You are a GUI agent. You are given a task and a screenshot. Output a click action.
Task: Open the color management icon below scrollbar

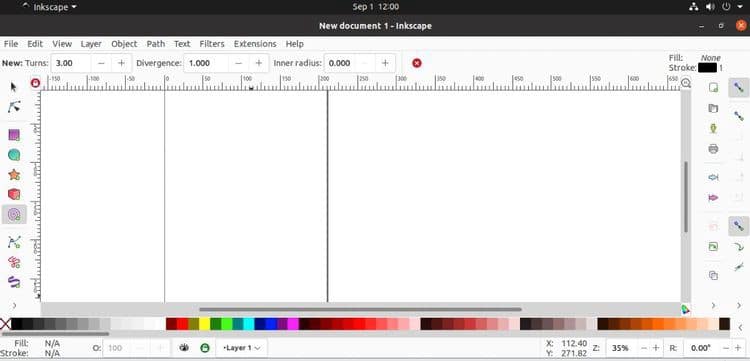click(685, 309)
